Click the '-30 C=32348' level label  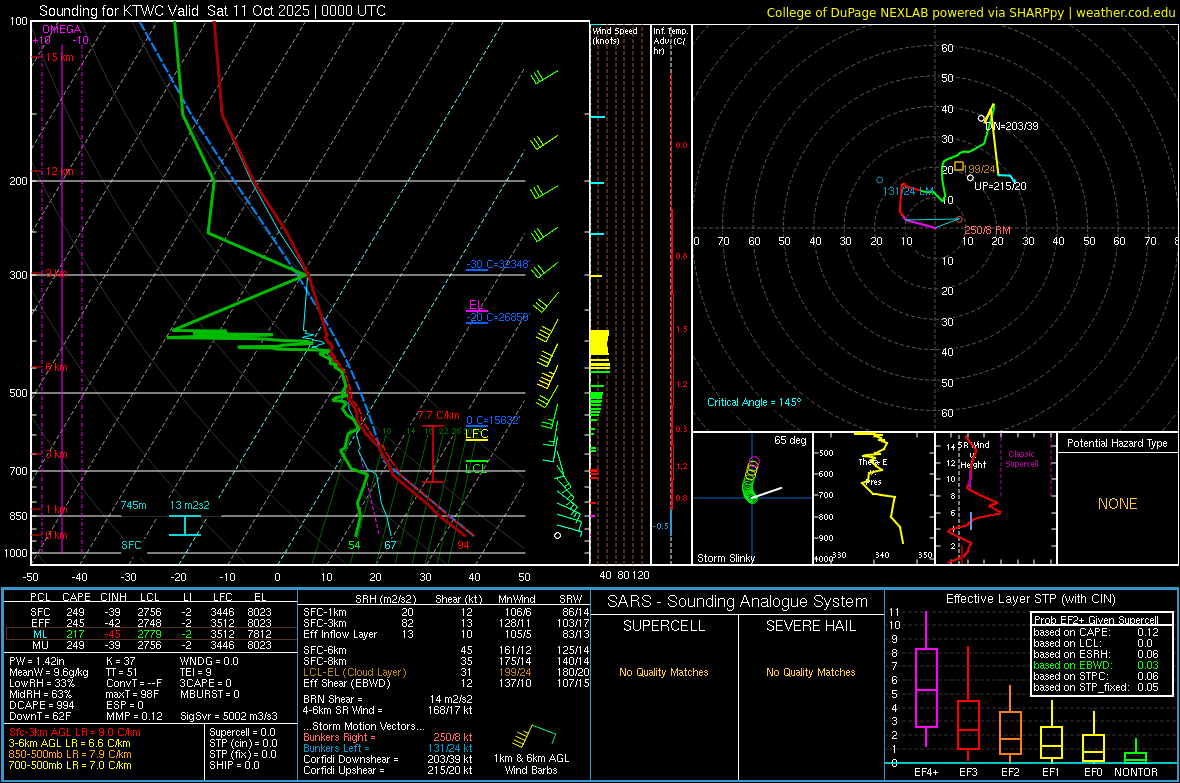point(498,264)
